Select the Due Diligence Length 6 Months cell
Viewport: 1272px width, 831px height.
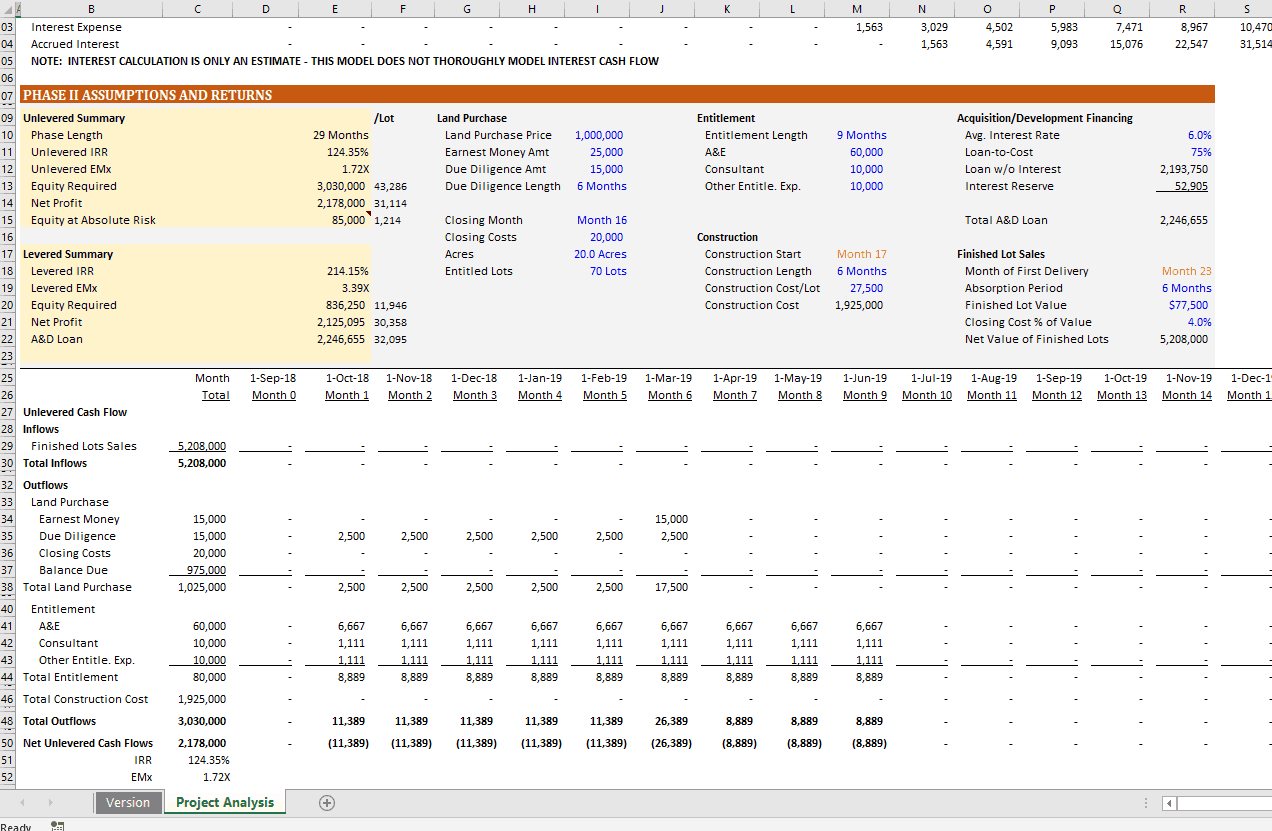pos(602,186)
